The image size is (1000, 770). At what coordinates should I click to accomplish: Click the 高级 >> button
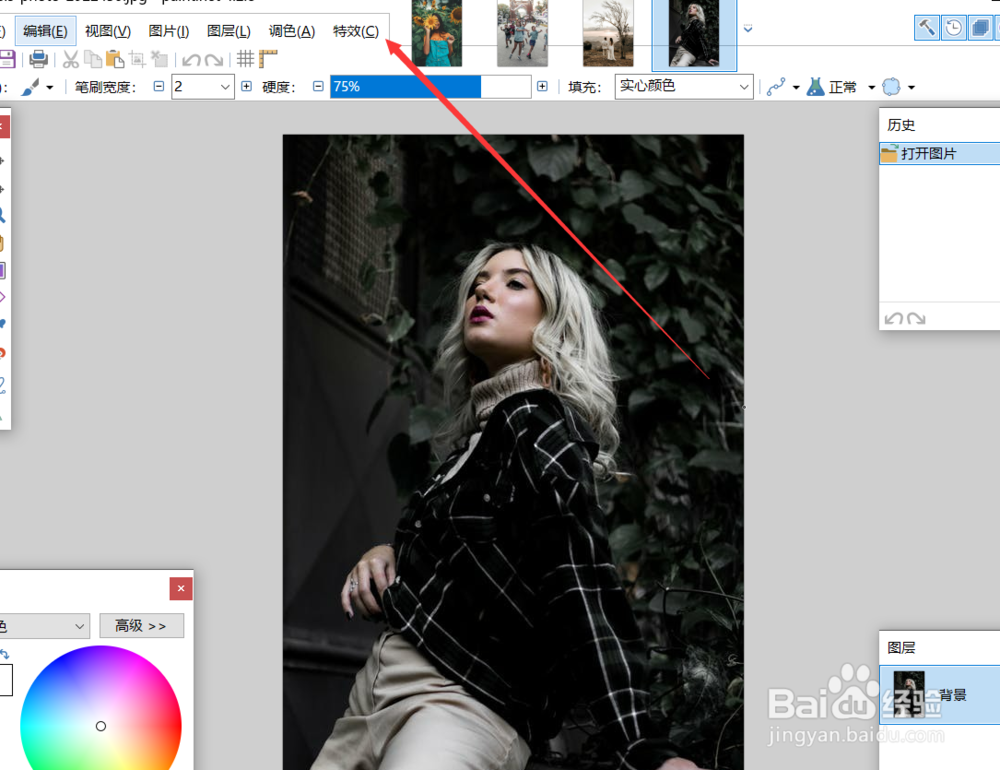142,626
